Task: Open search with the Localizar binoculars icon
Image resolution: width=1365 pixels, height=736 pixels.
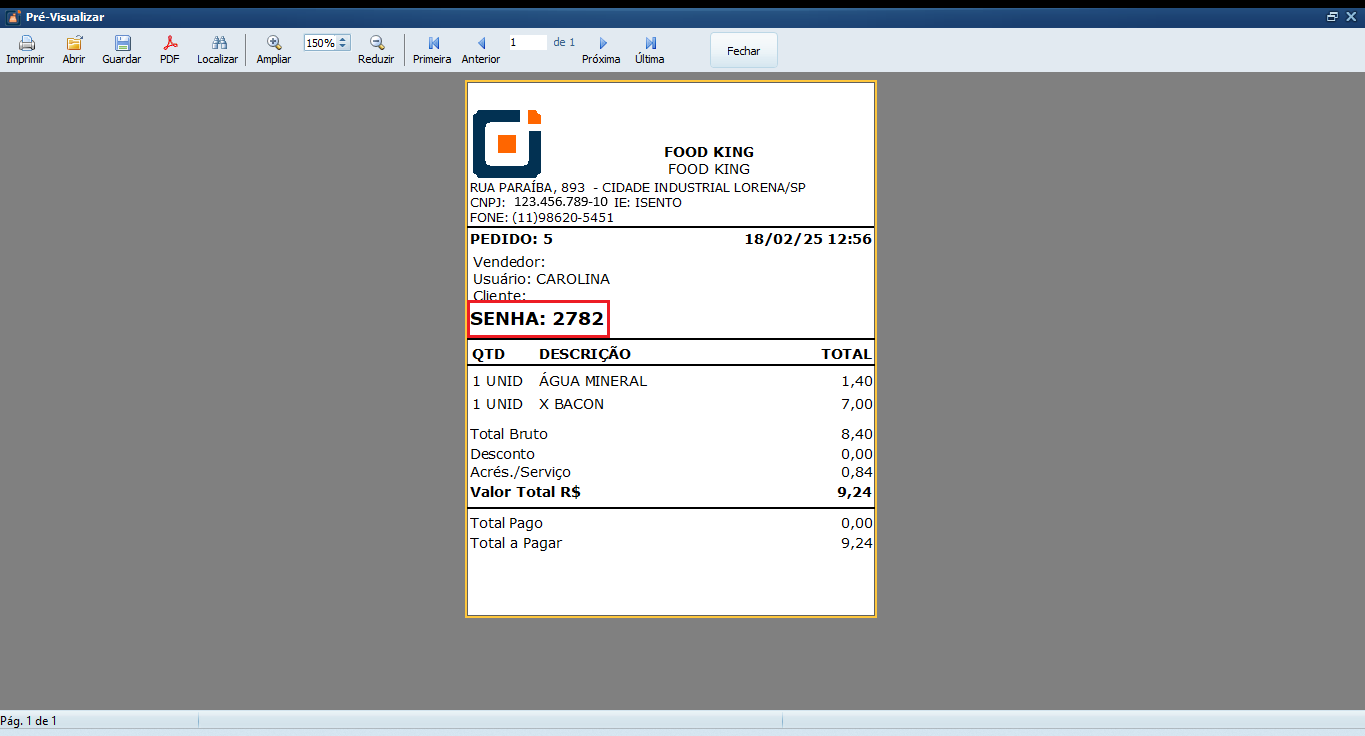Action: click(217, 44)
